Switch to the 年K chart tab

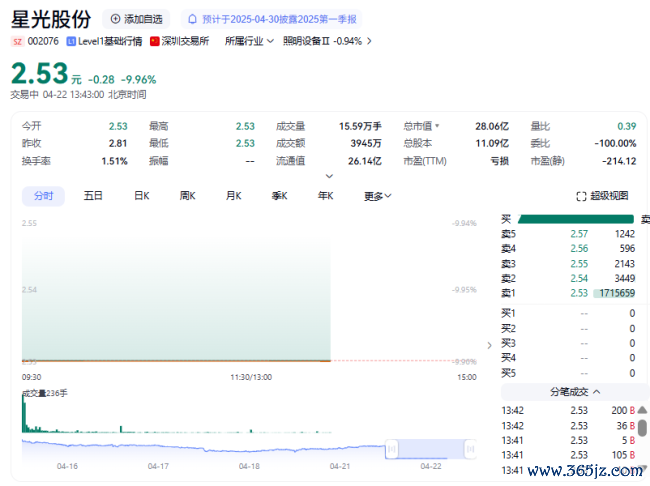[x=325, y=196]
